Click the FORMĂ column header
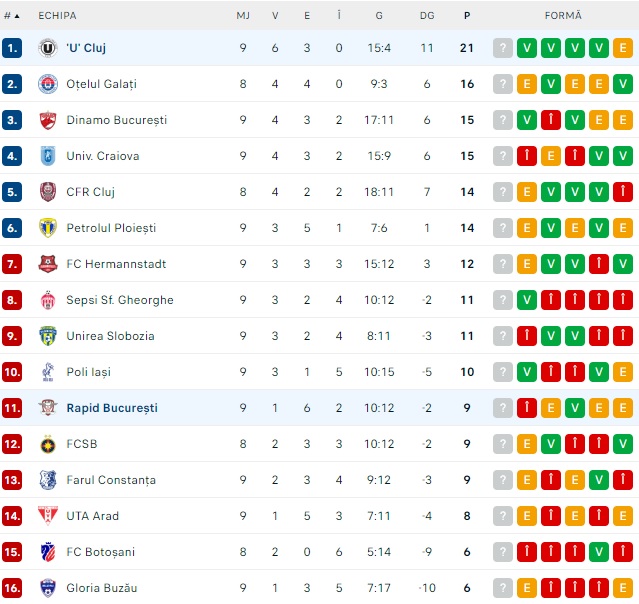Image resolution: width=639 pixels, height=604 pixels. (x=563, y=15)
